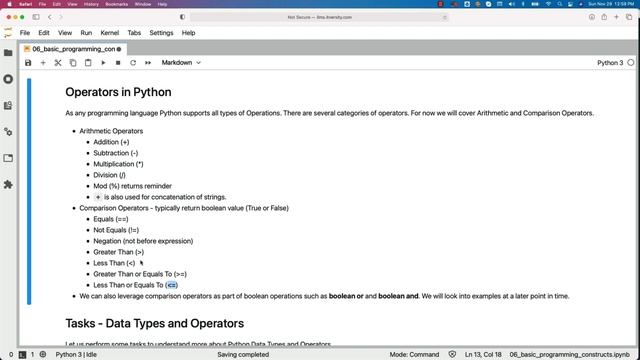
Task: Open a new Safari tab plus icon
Action: click(616, 17)
